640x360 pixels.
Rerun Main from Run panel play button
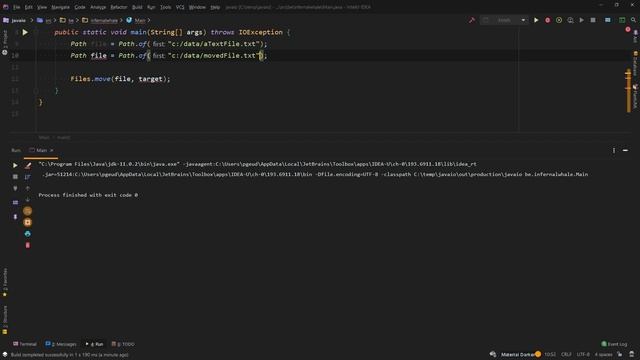click(x=15, y=165)
